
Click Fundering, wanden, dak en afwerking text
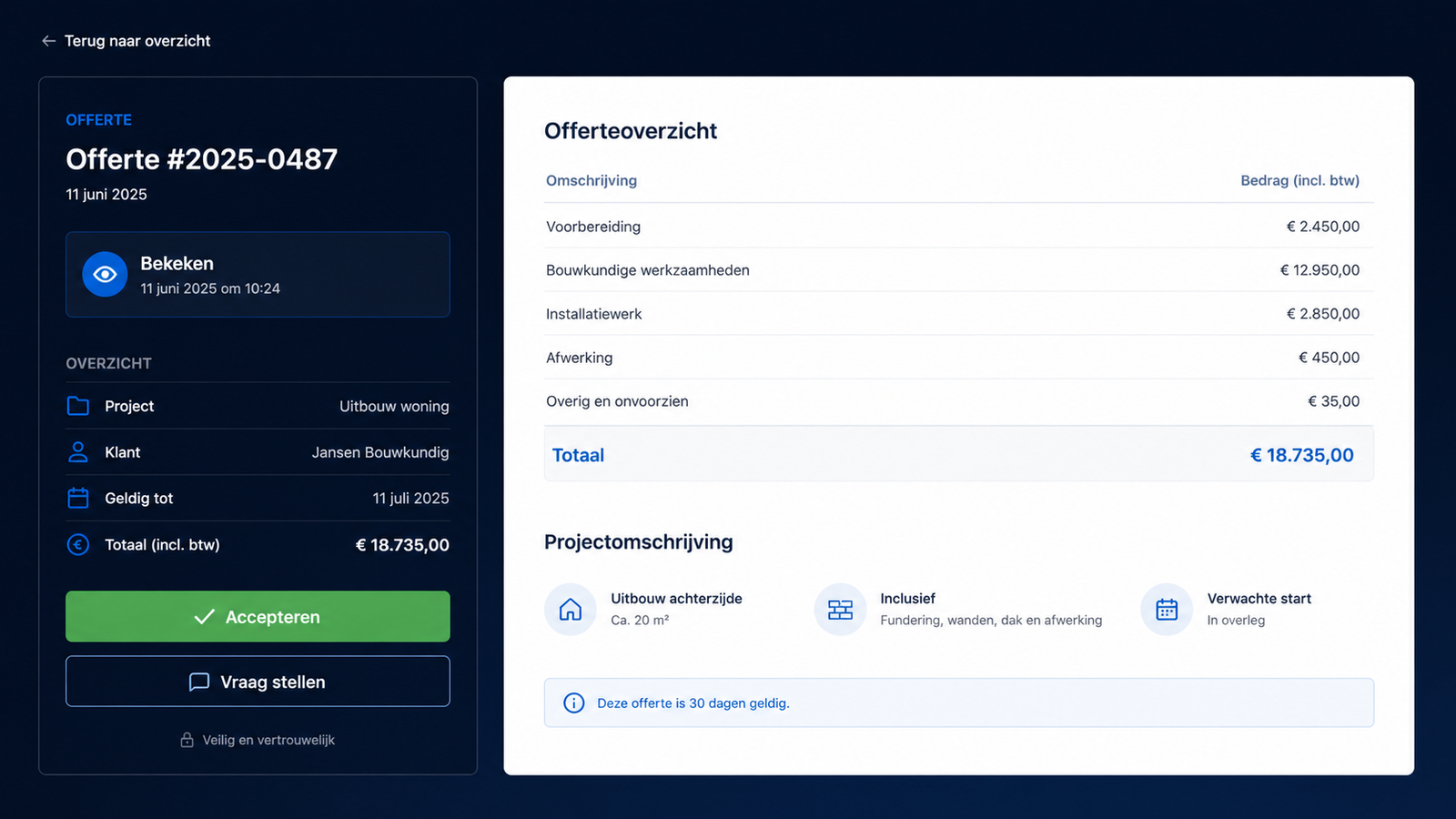pos(991,620)
